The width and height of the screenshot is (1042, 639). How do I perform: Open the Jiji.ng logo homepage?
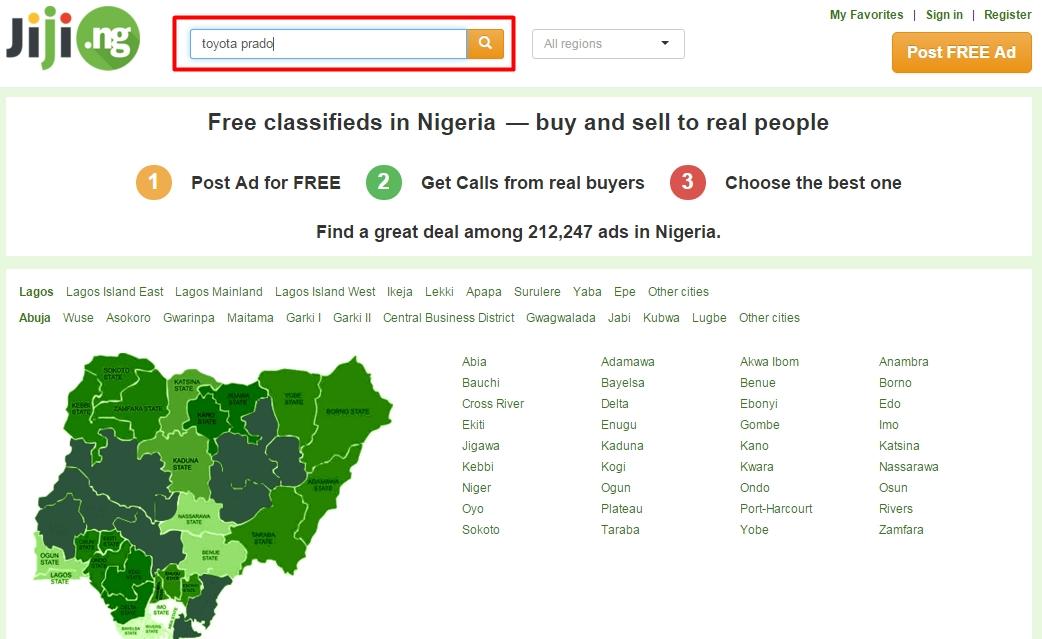(x=73, y=38)
